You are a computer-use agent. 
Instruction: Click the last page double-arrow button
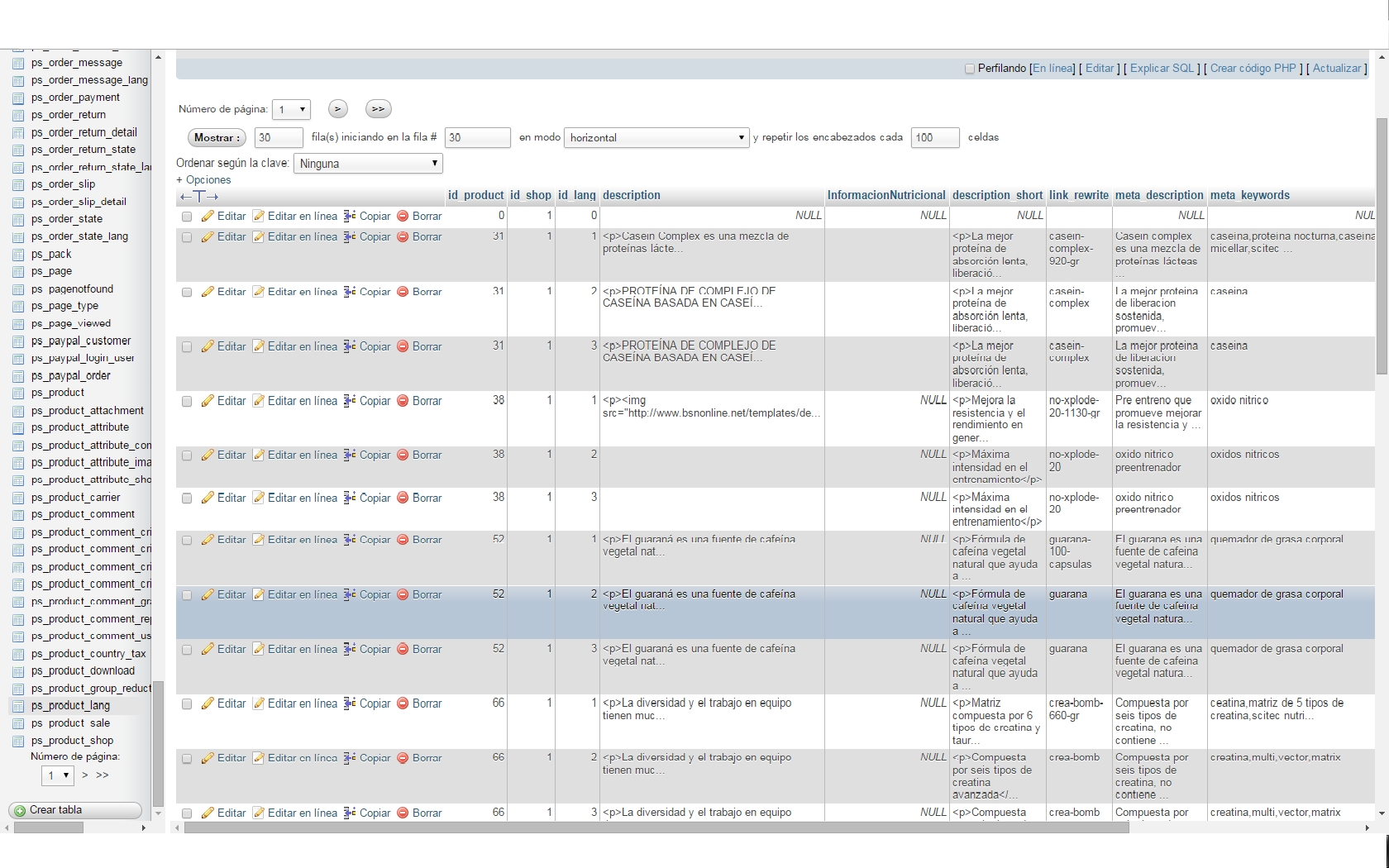(x=378, y=109)
